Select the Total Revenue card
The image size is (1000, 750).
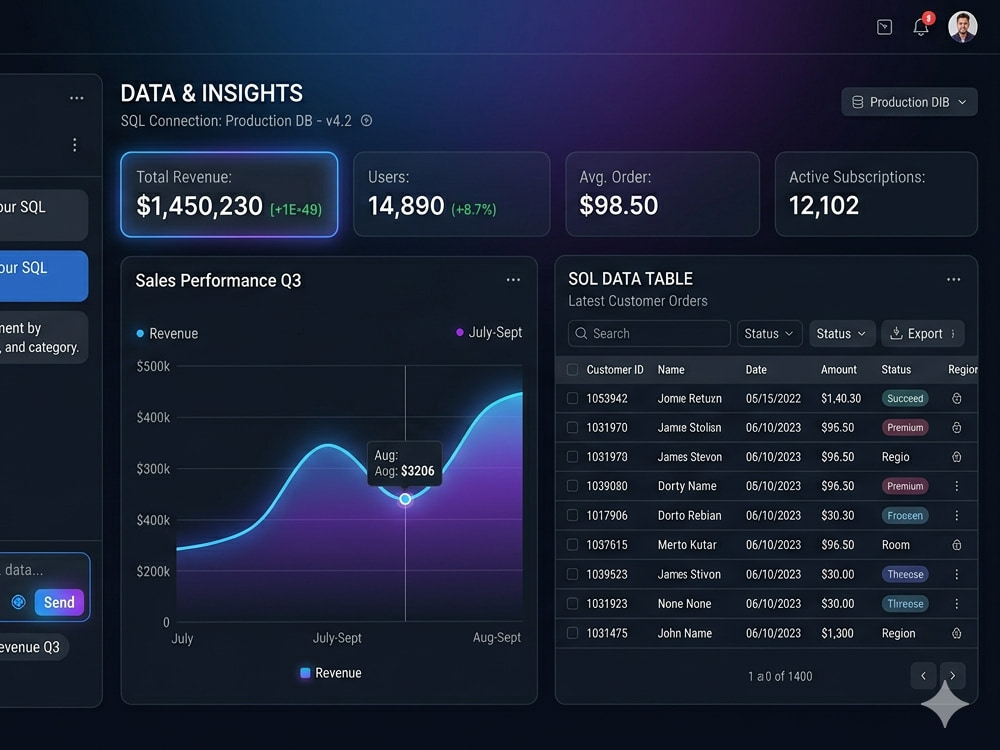(x=229, y=195)
